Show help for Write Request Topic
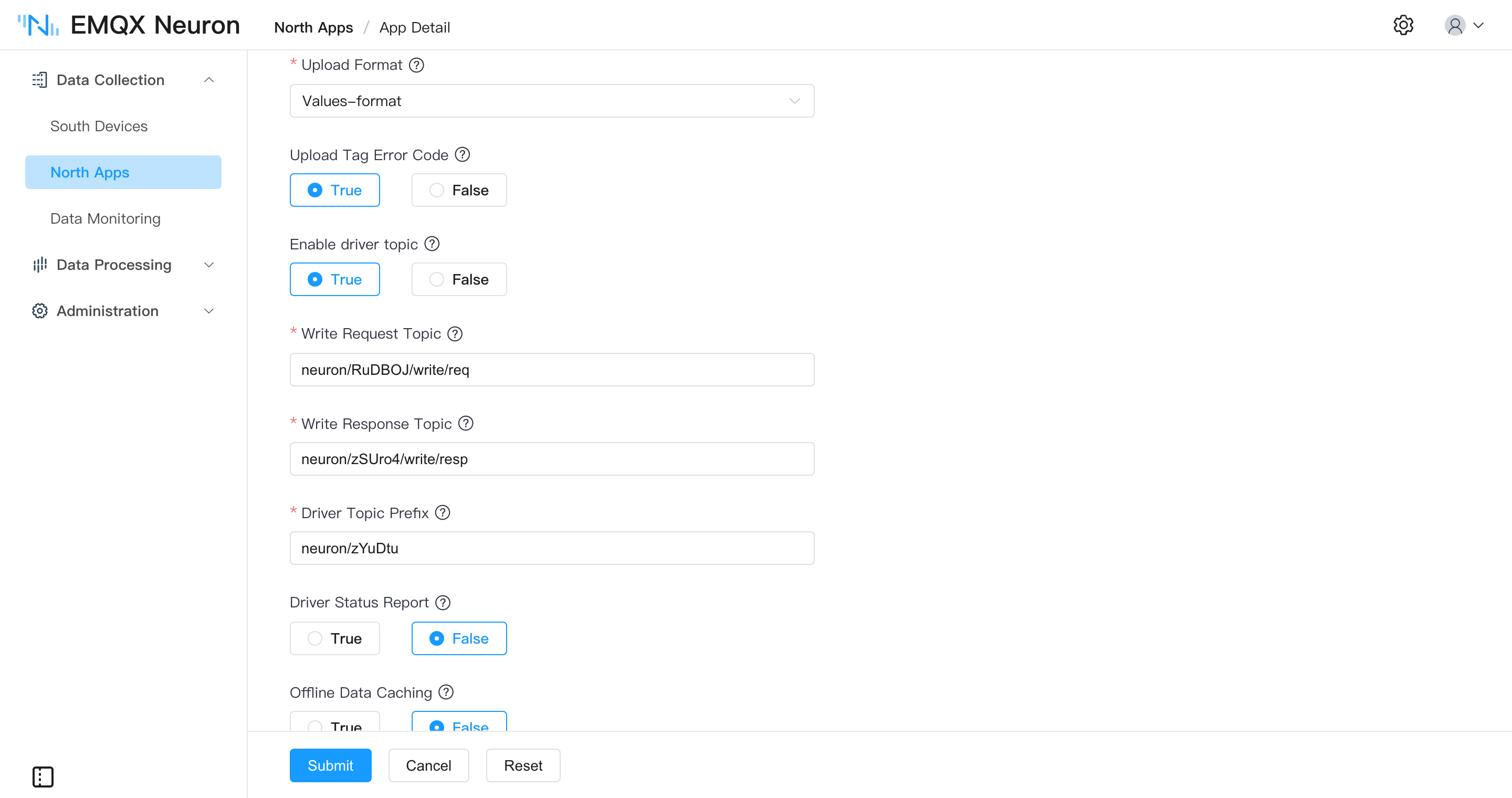The height and width of the screenshot is (798, 1512). [x=455, y=334]
